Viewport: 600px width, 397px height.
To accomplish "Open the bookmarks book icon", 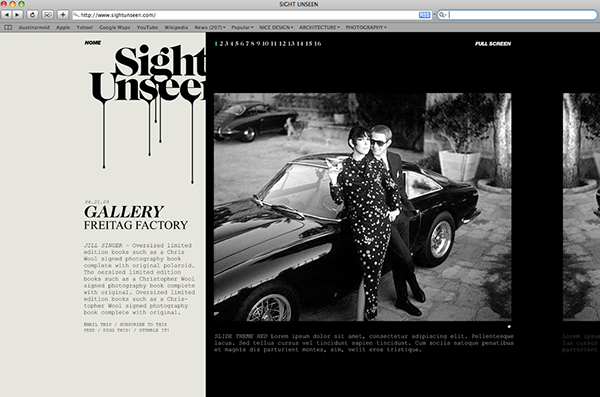I will point(8,28).
